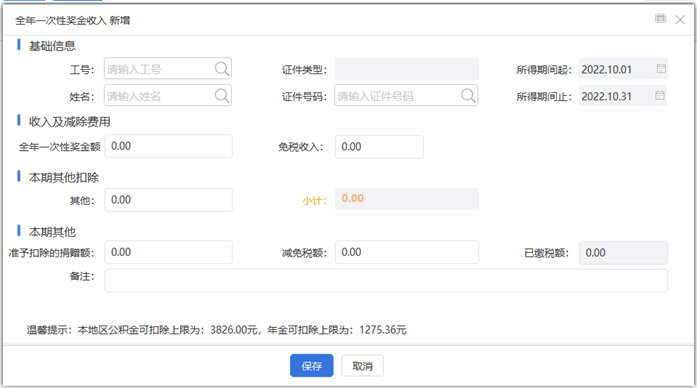Click the 本期其他扣除 section heading

pyautogui.click(x=64, y=177)
